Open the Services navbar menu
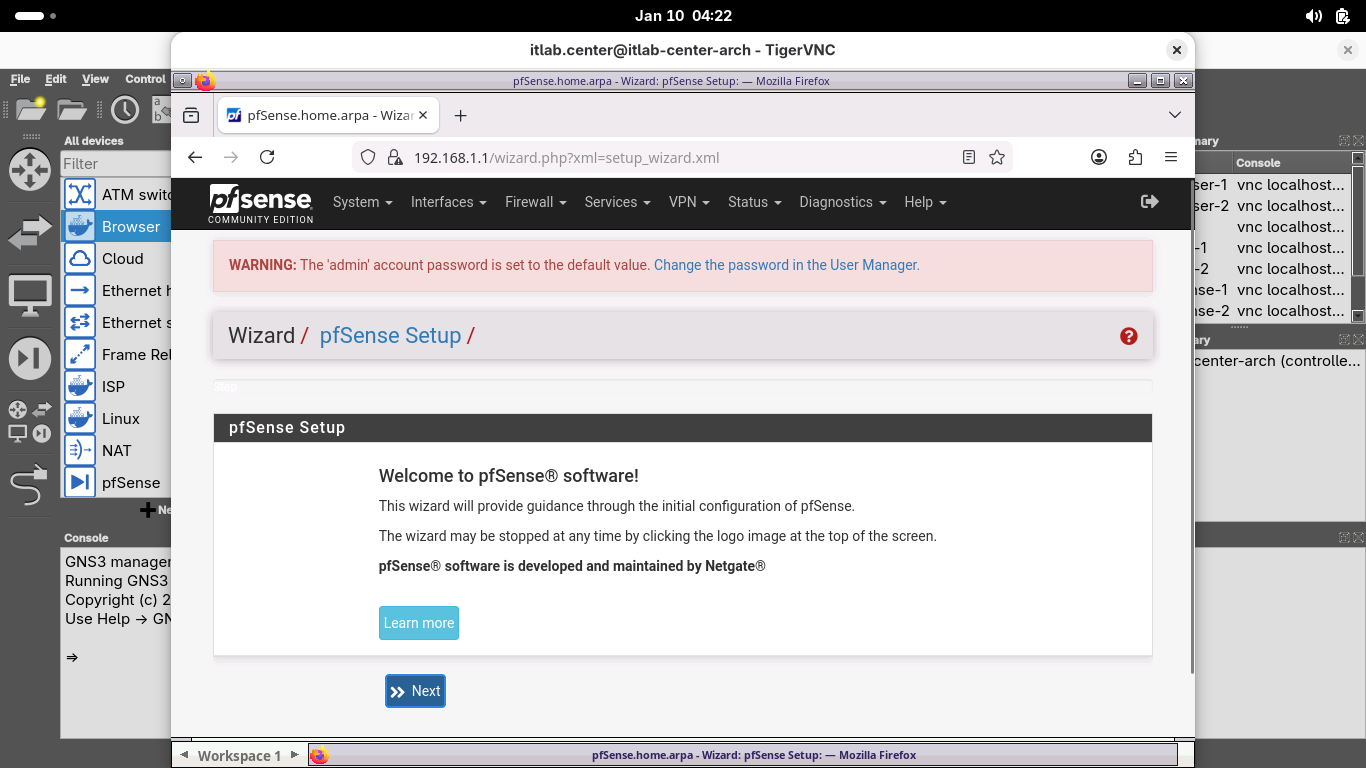This screenshot has width=1366, height=768. [617, 202]
